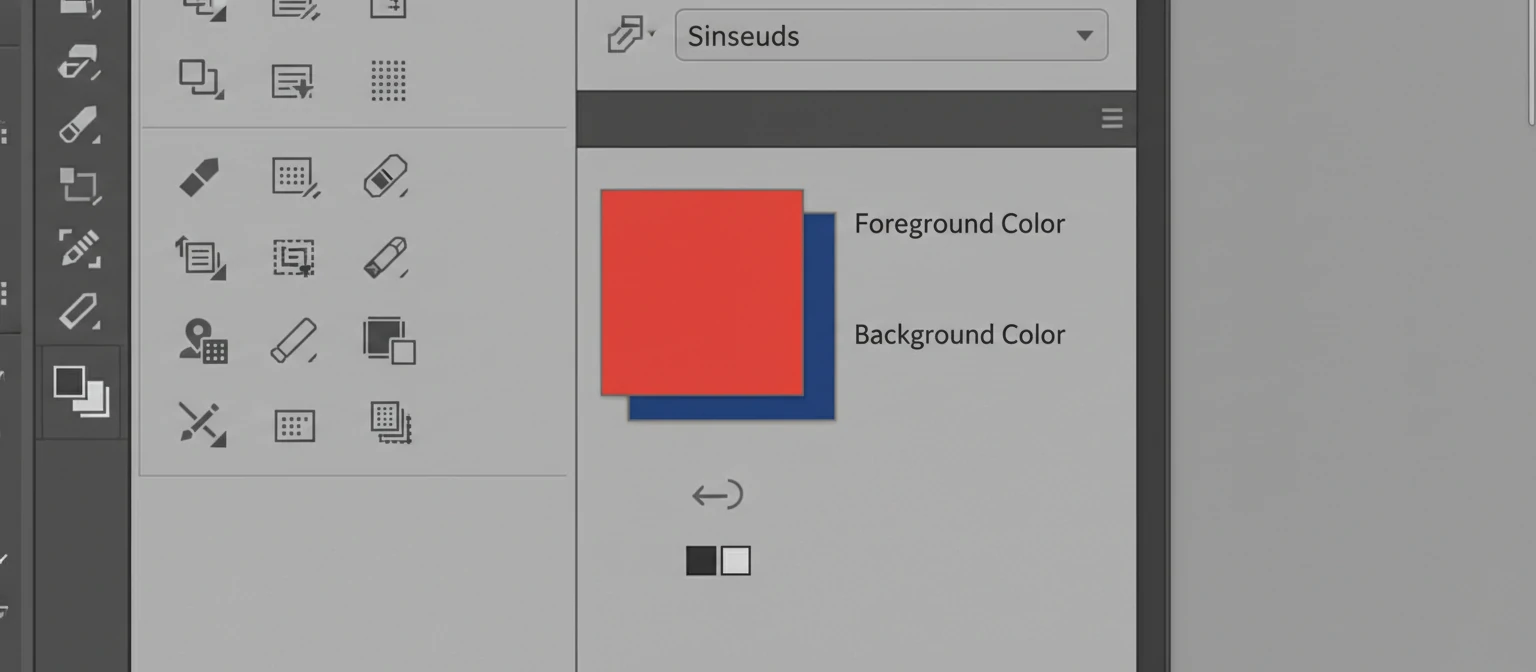Click the Foreground Color label
The width and height of the screenshot is (1536, 672).
tap(959, 223)
